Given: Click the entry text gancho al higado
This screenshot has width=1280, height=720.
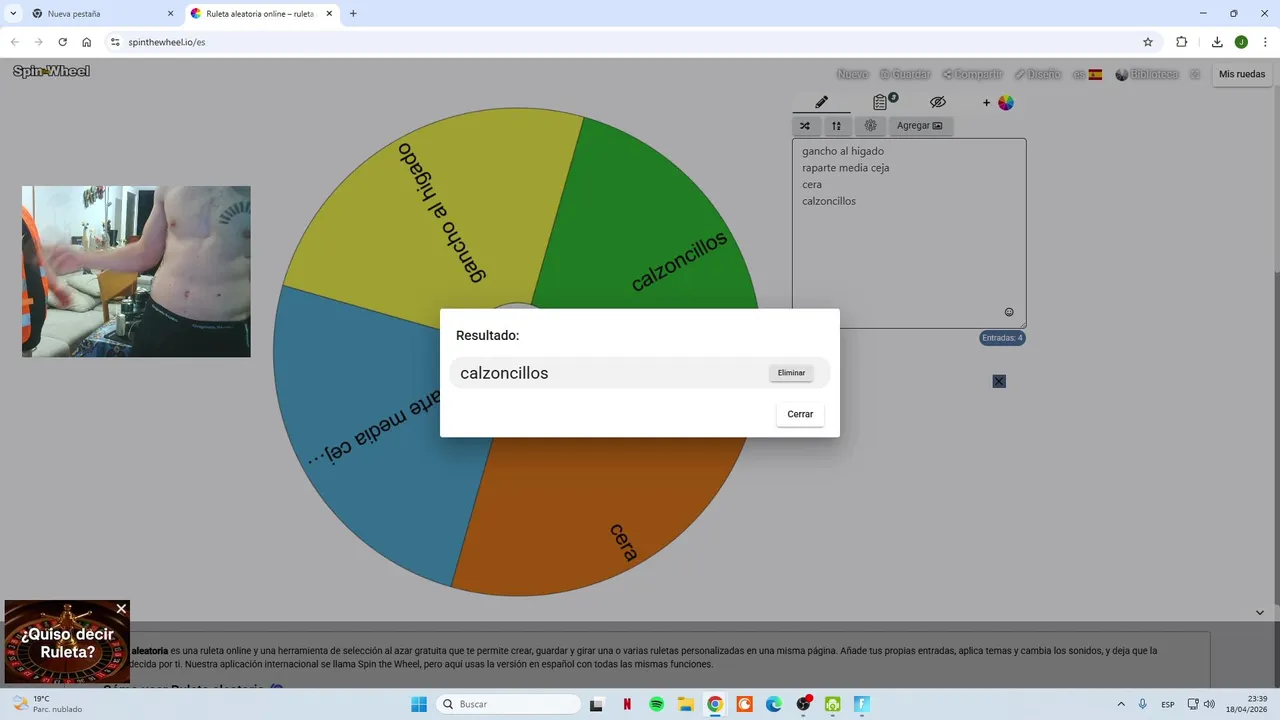Looking at the screenshot, I should pos(843,151).
